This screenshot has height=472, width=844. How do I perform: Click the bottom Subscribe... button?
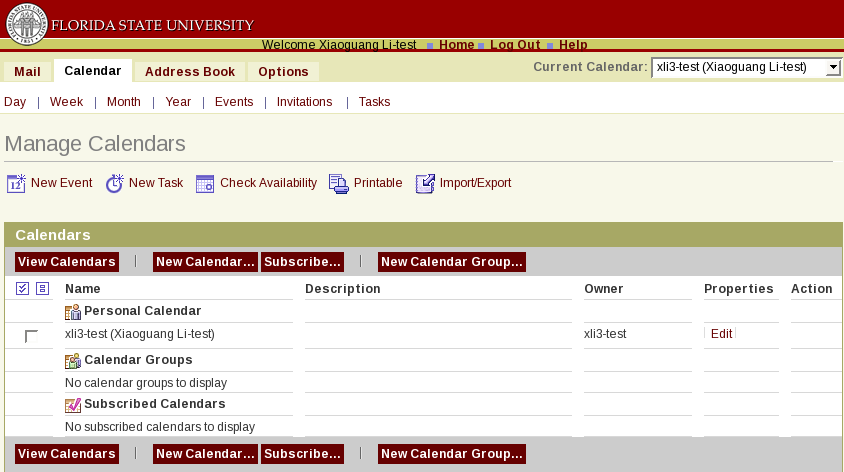tap(303, 454)
